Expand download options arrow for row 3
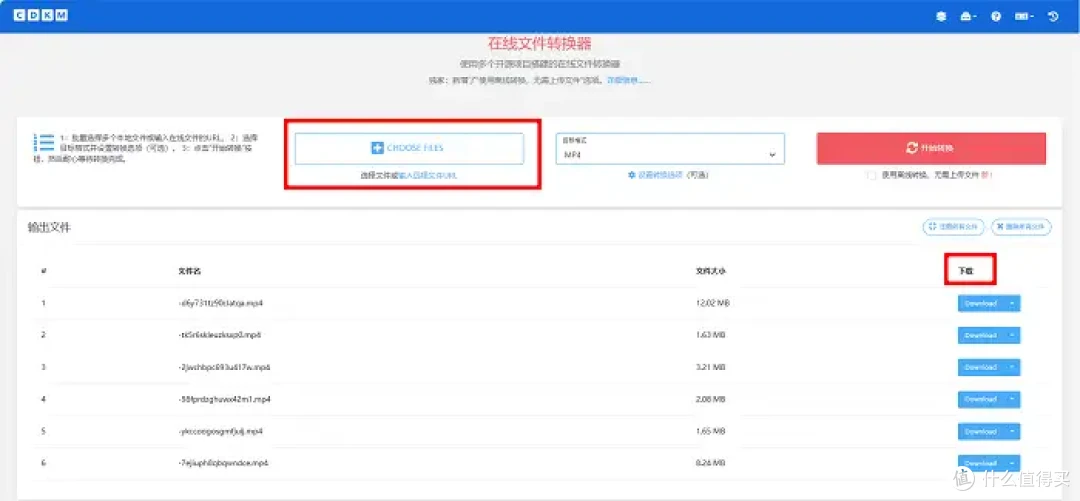This screenshot has width=1080, height=501. coord(1012,367)
